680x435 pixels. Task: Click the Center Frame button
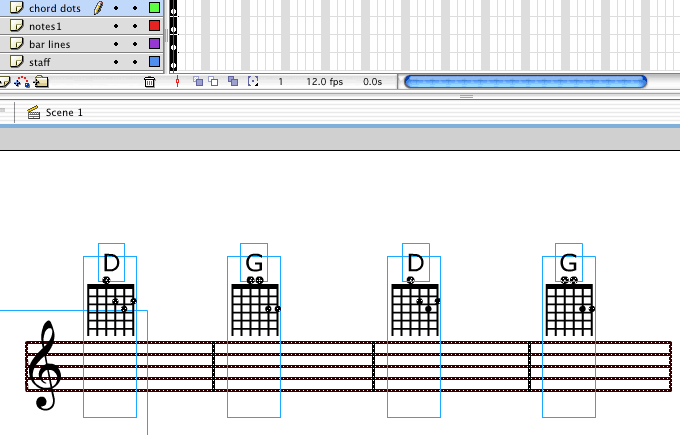178,81
